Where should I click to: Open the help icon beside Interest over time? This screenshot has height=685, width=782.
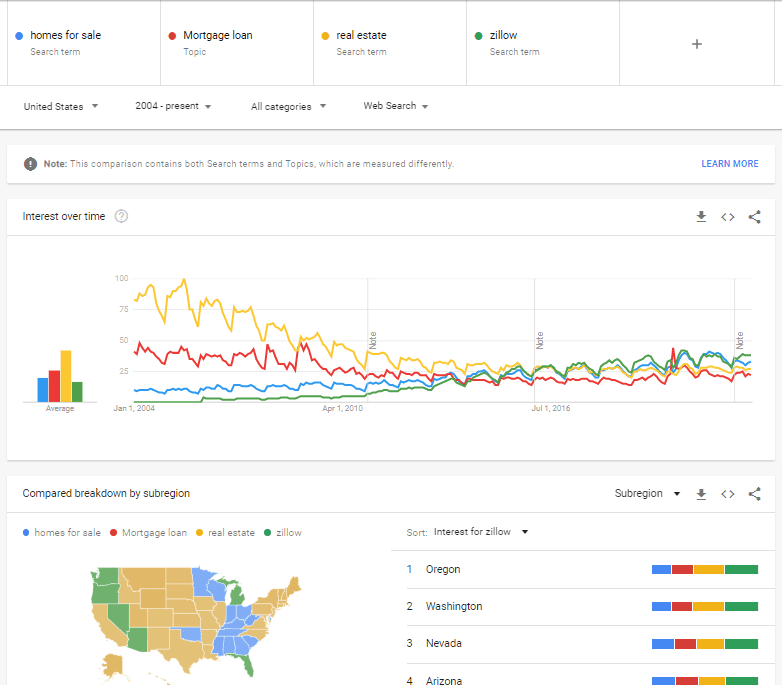121,216
